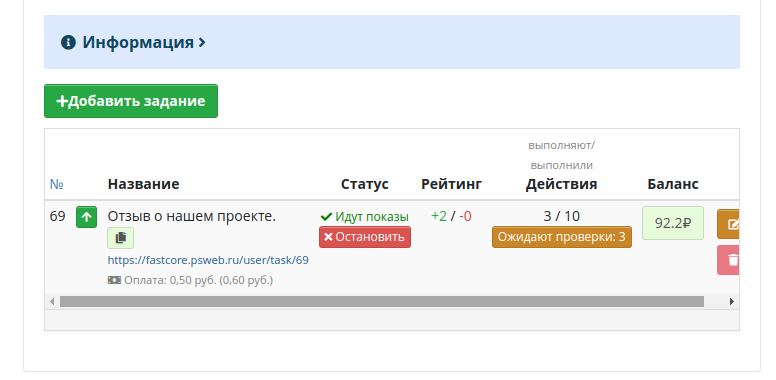Click the scrollbar right arrow

click(732, 301)
